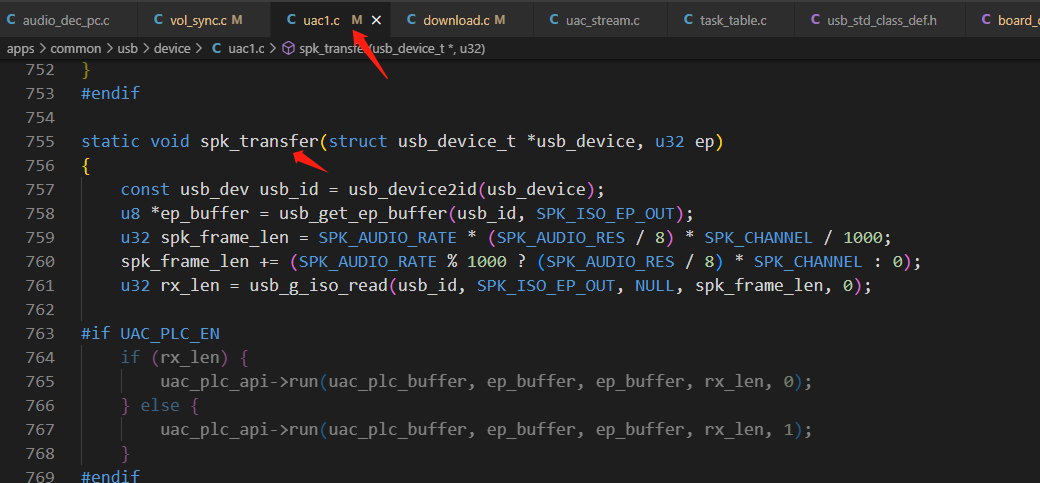This screenshot has height=483, width=1040.
Task: Click the C file icon on task_table.c tab
Action: (x=688, y=20)
